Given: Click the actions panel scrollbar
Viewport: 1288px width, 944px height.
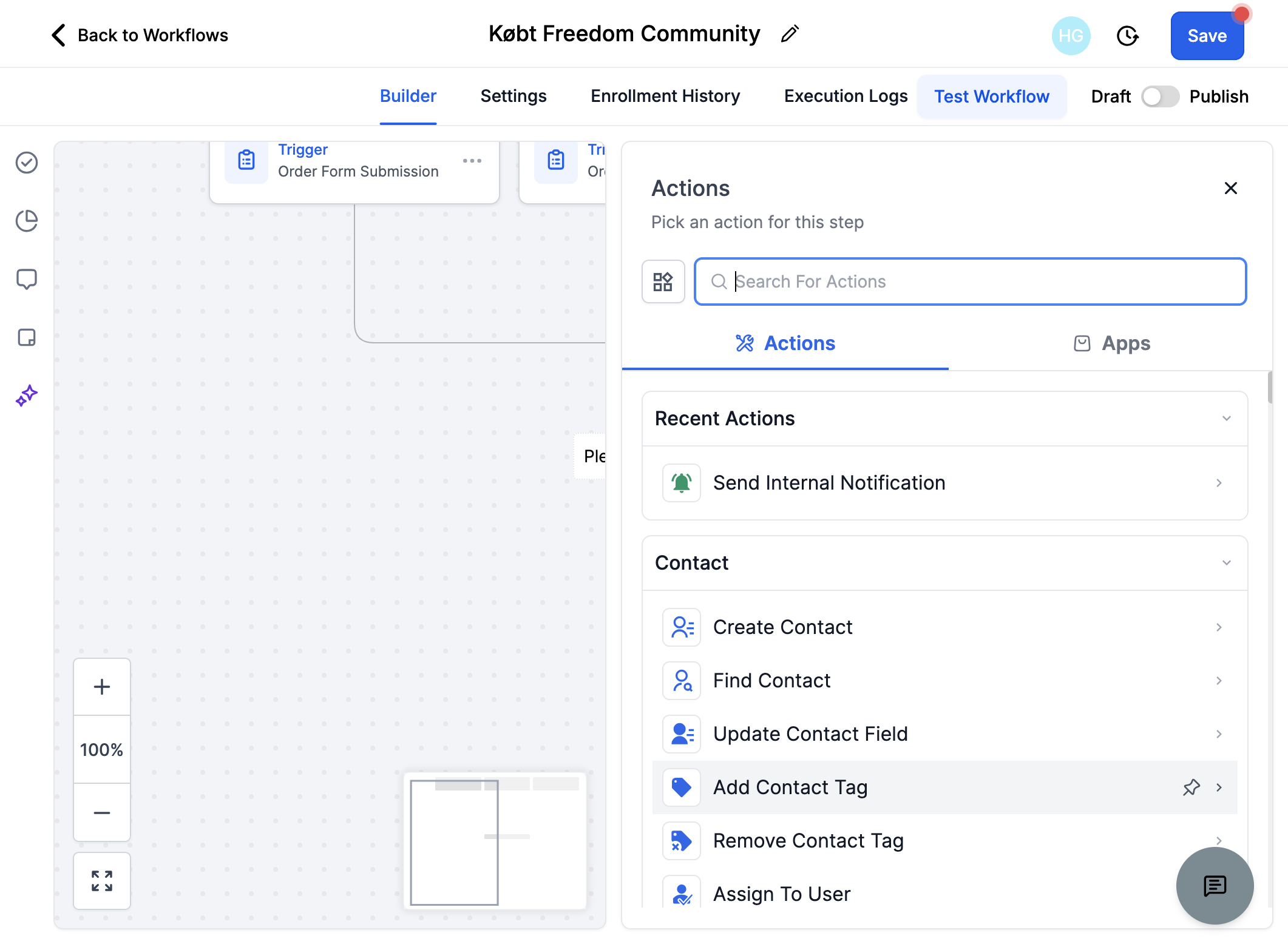Looking at the screenshot, I should coord(1270,388).
